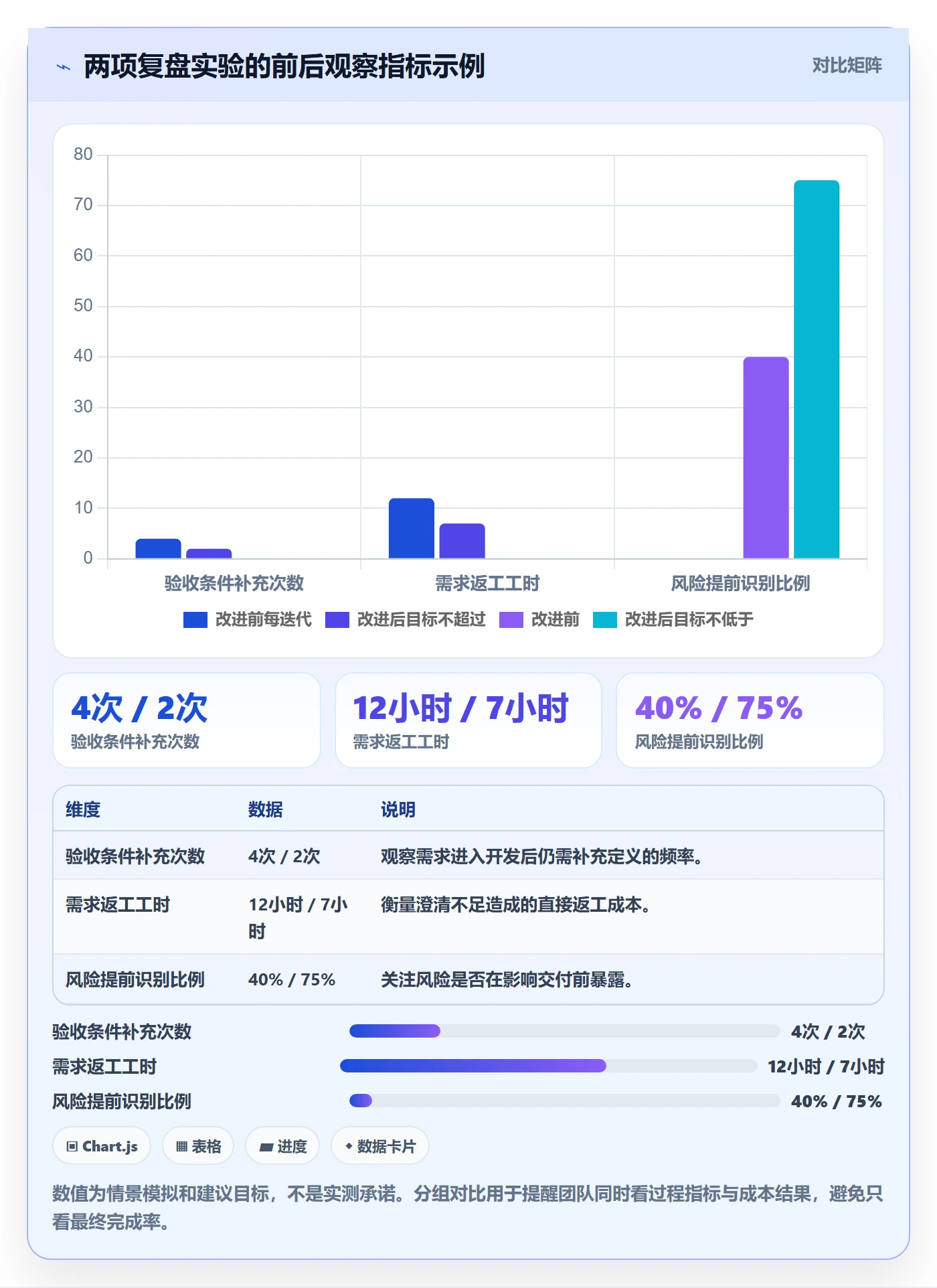Click the 说明 column header
Screen dimensions: 937x1288
pos(398,809)
